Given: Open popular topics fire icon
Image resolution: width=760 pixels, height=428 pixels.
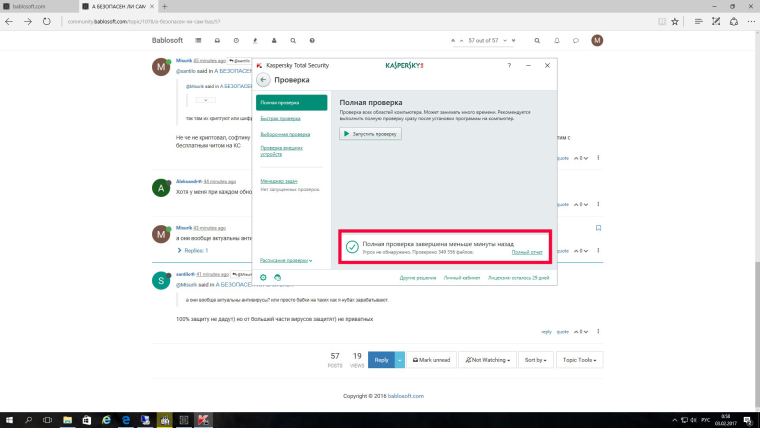Looking at the screenshot, I should coord(255,41).
